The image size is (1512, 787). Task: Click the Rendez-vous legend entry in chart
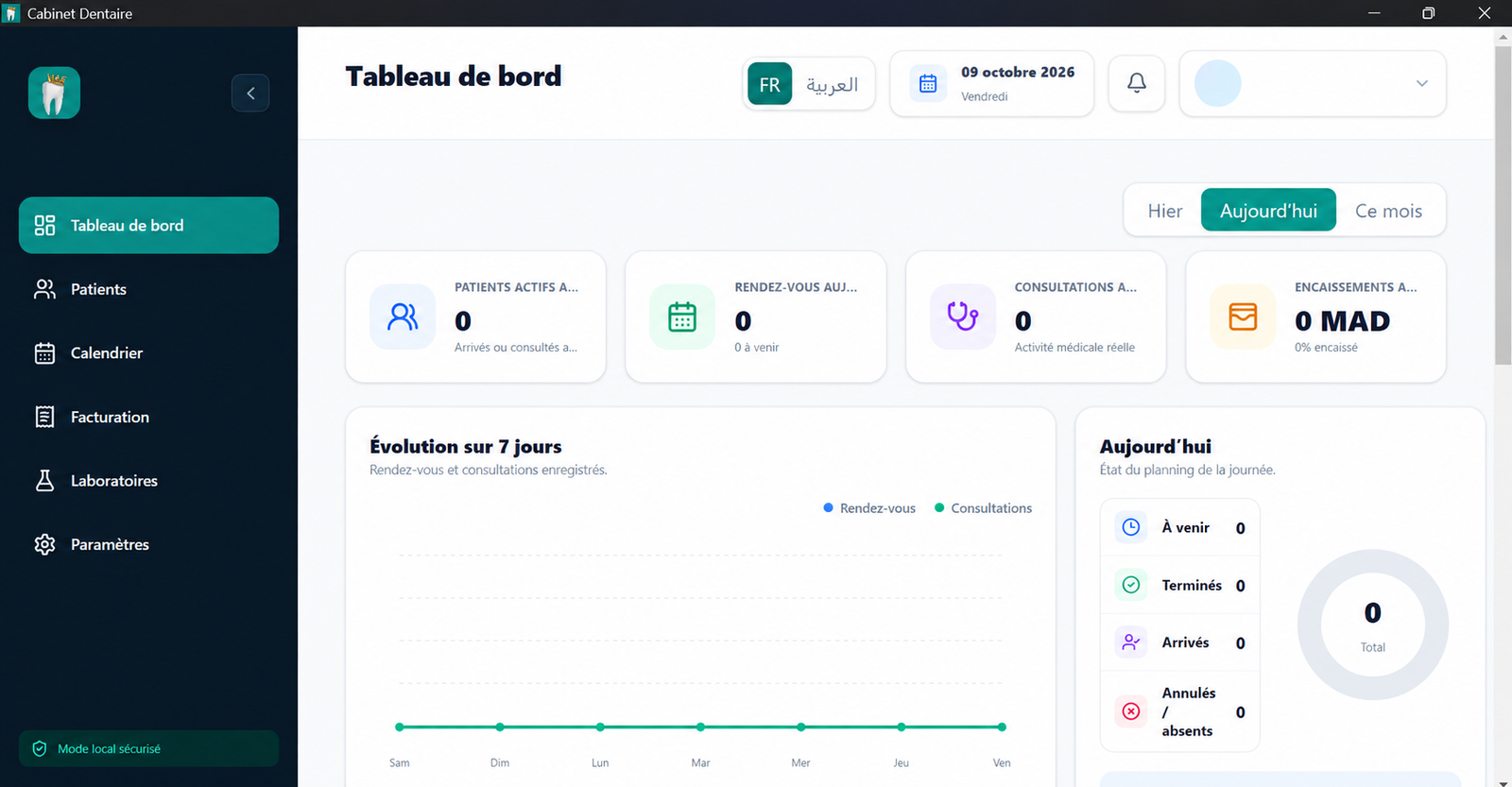869,508
